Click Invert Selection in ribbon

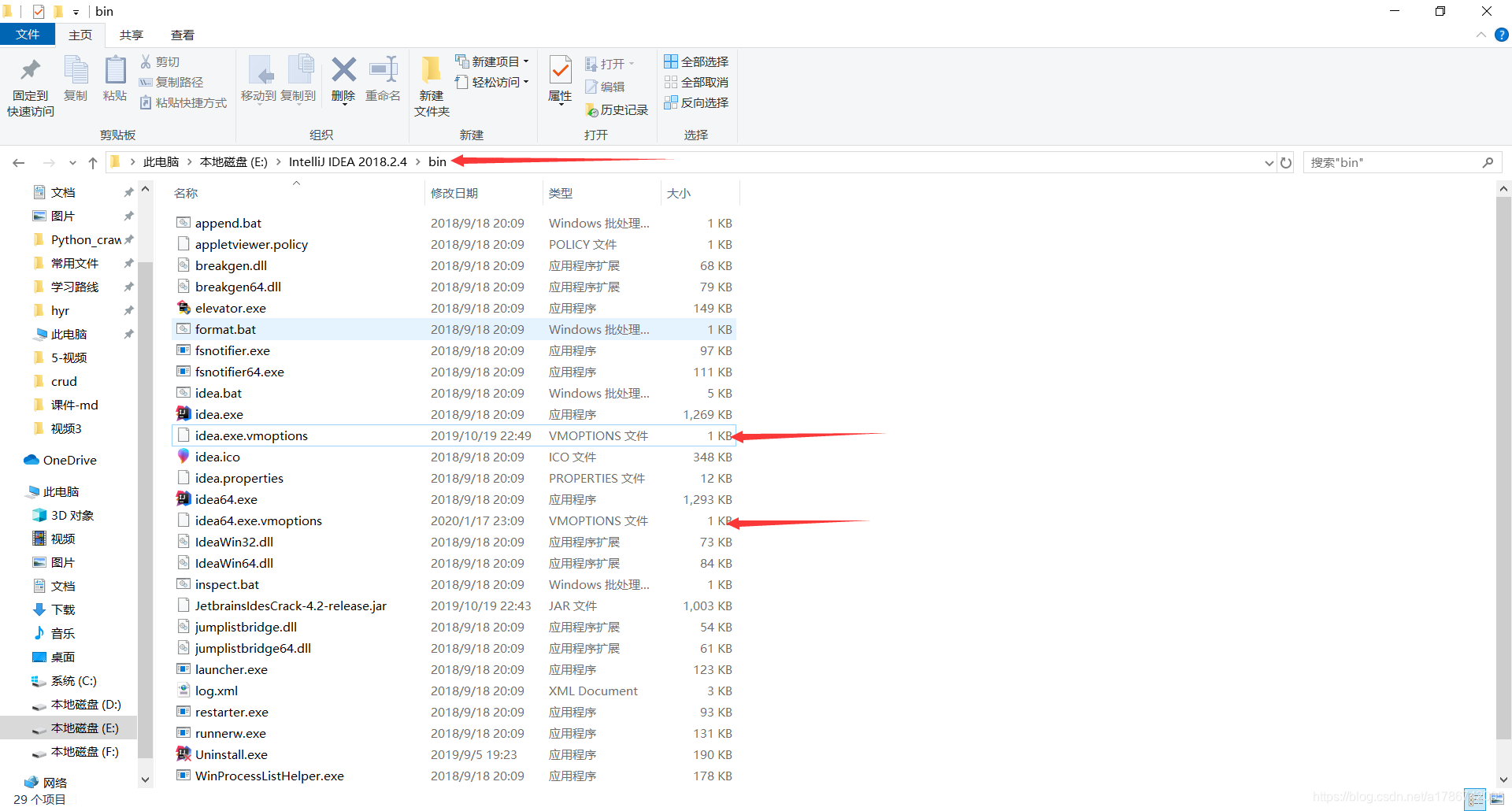point(696,102)
